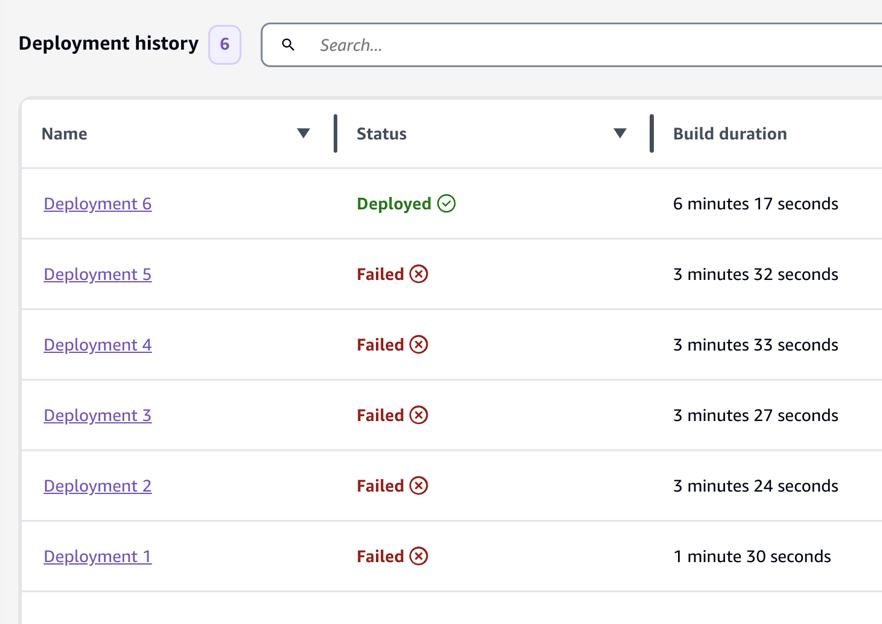Click the failed X icon for Deployment 2
The width and height of the screenshot is (882, 624).
(418, 485)
